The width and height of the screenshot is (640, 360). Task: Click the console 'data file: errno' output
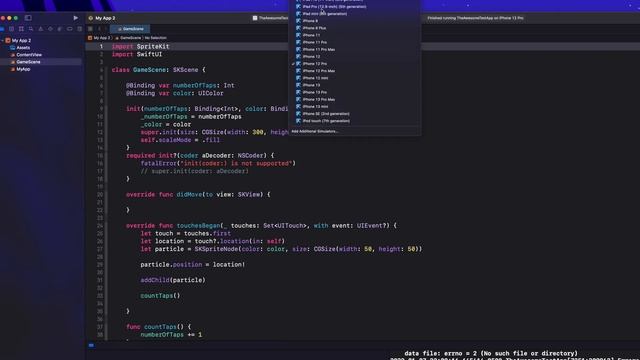click(491, 353)
